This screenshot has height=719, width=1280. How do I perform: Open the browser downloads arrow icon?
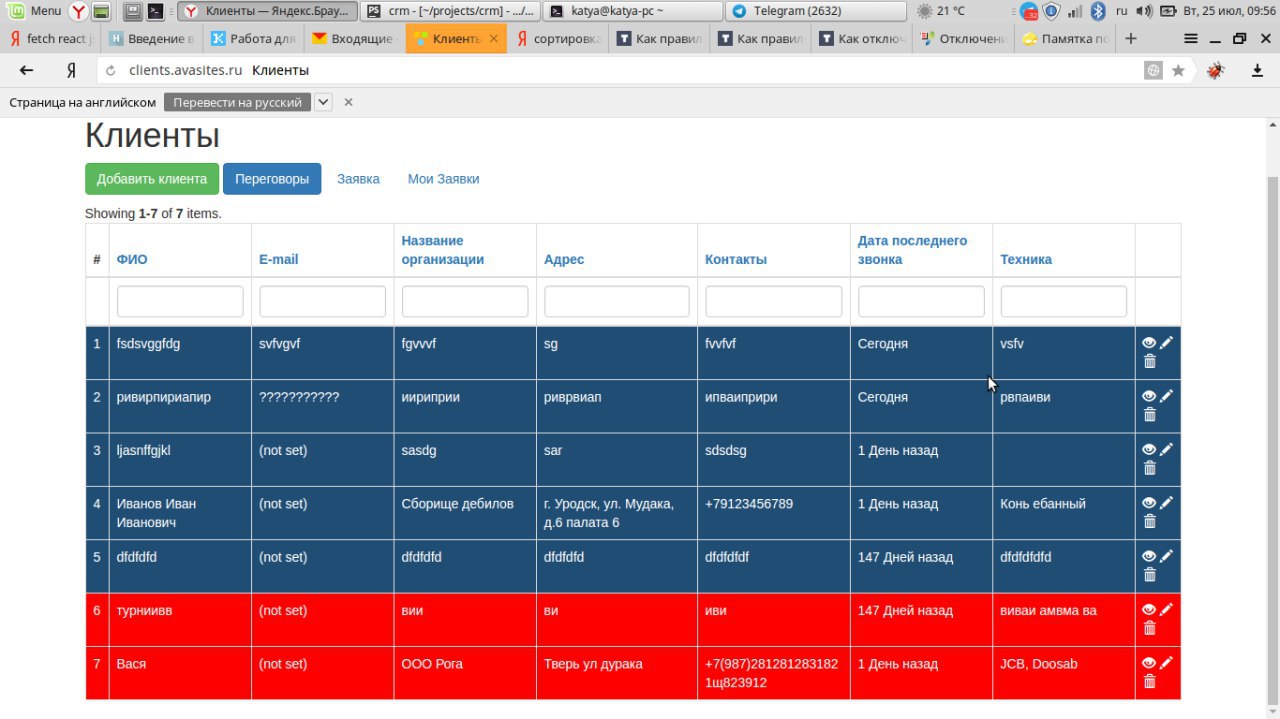click(x=1257, y=70)
